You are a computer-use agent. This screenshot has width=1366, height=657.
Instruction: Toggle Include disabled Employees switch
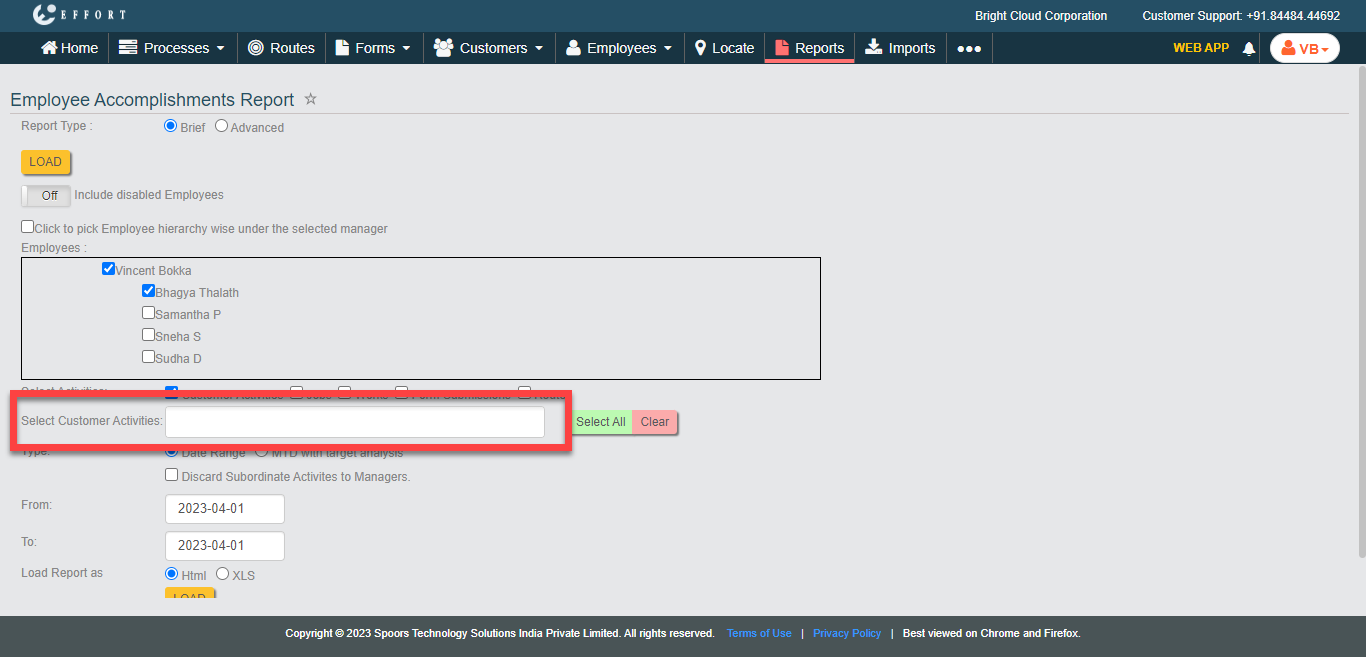46,195
